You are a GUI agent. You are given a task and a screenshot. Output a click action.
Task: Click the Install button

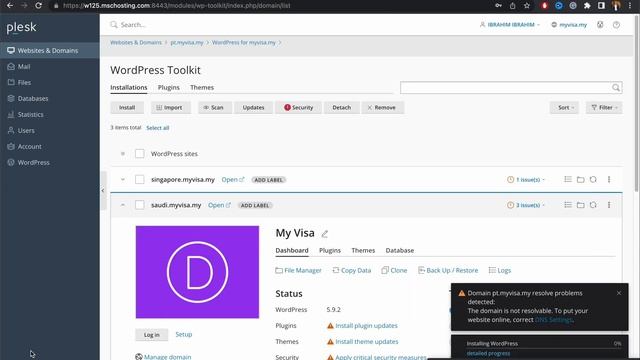point(127,107)
